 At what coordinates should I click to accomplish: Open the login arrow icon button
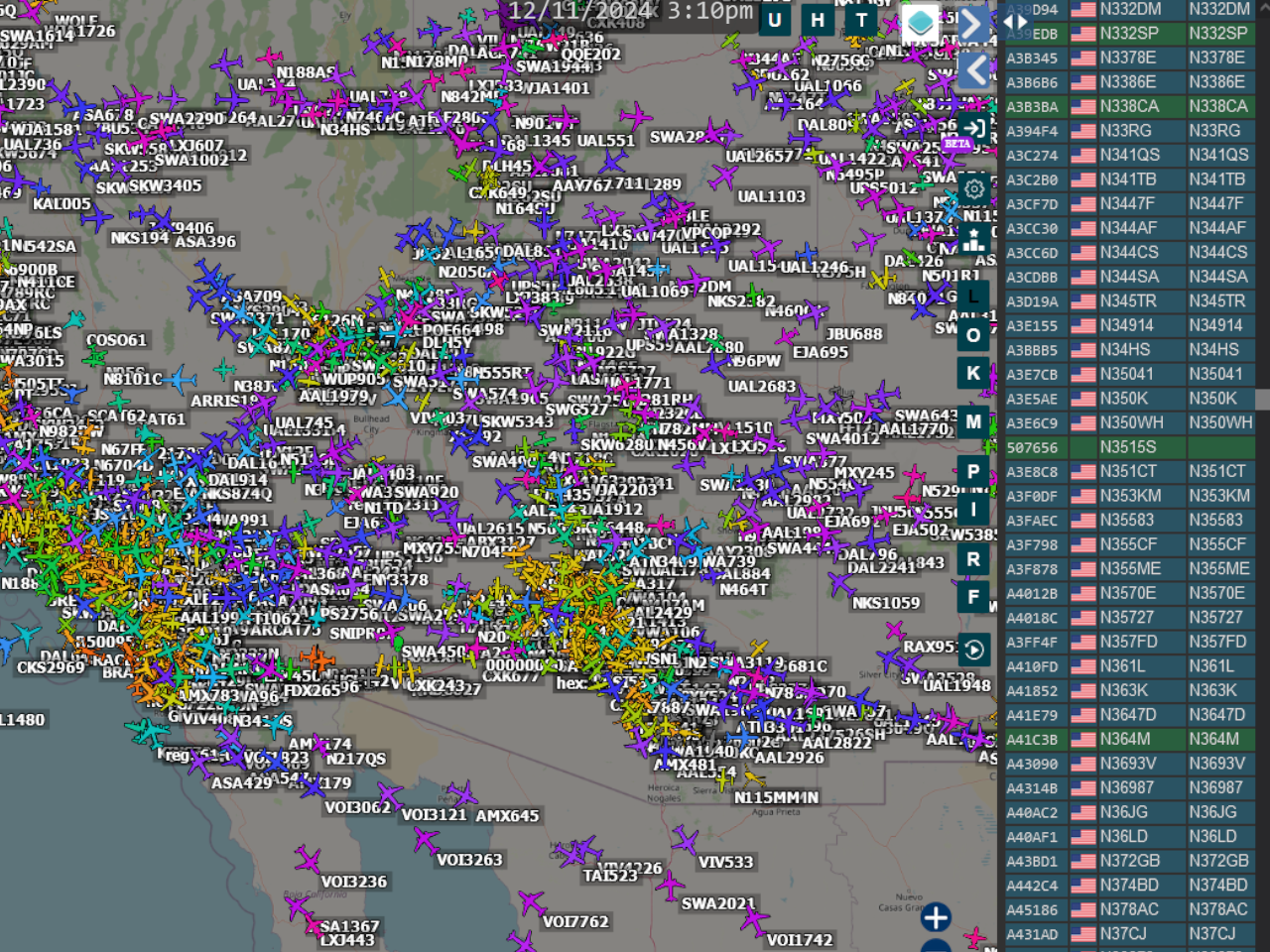[x=974, y=128]
